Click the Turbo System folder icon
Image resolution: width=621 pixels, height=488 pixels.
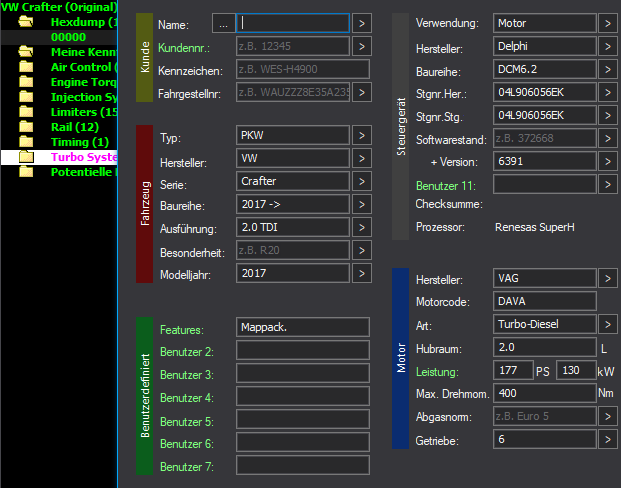26,157
